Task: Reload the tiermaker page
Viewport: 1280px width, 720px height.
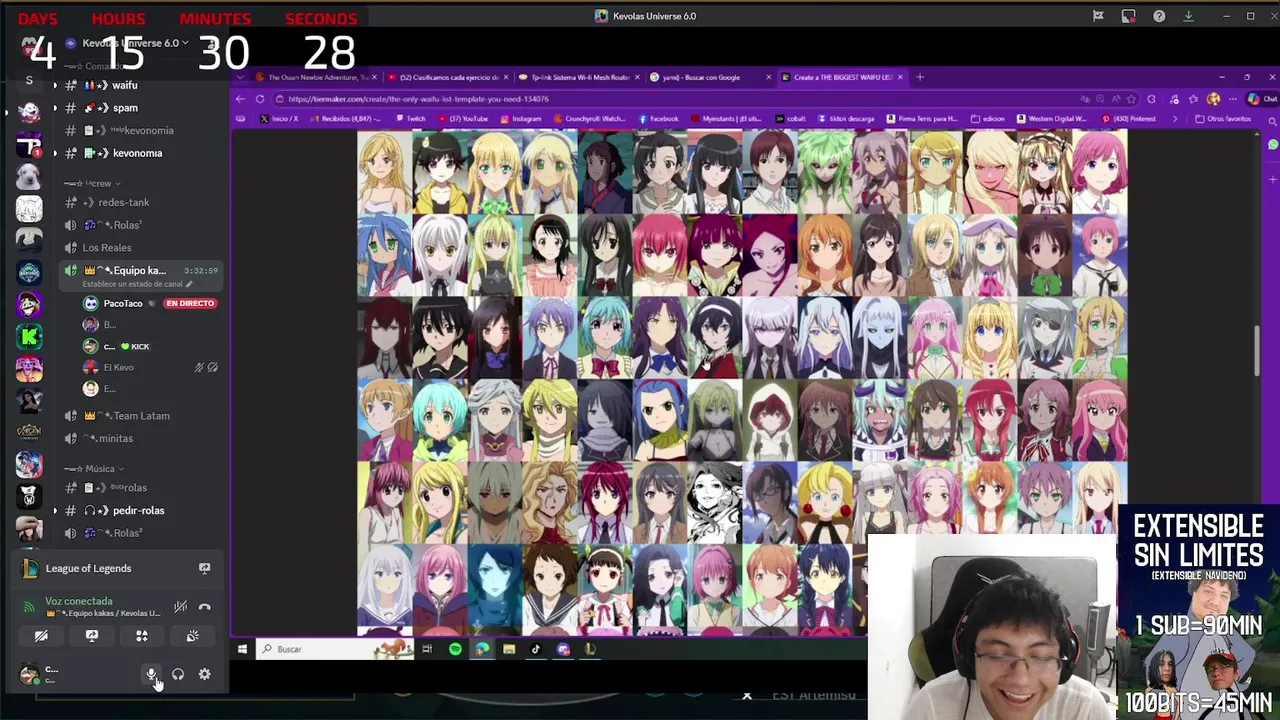Action: tap(260, 99)
